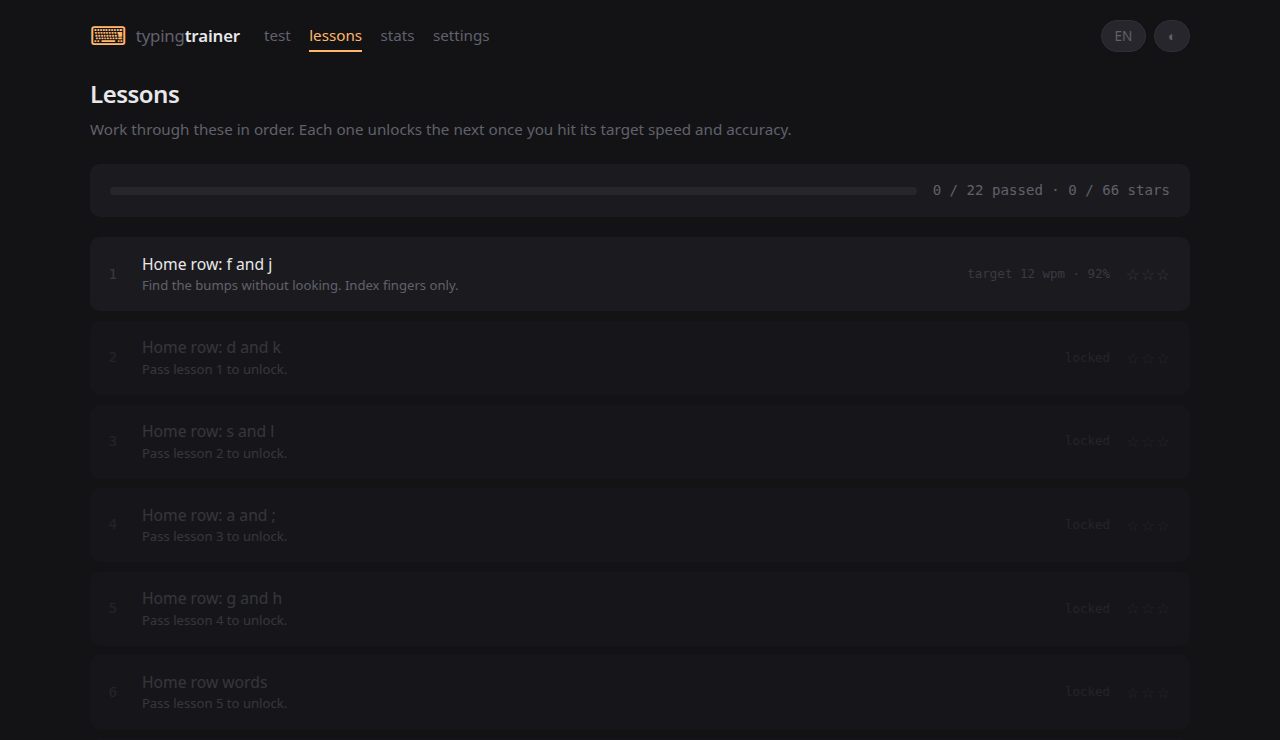Click the star rating of lesson 1
Image resolution: width=1280 pixels, height=740 pixels.
(x=1148, y=274)
